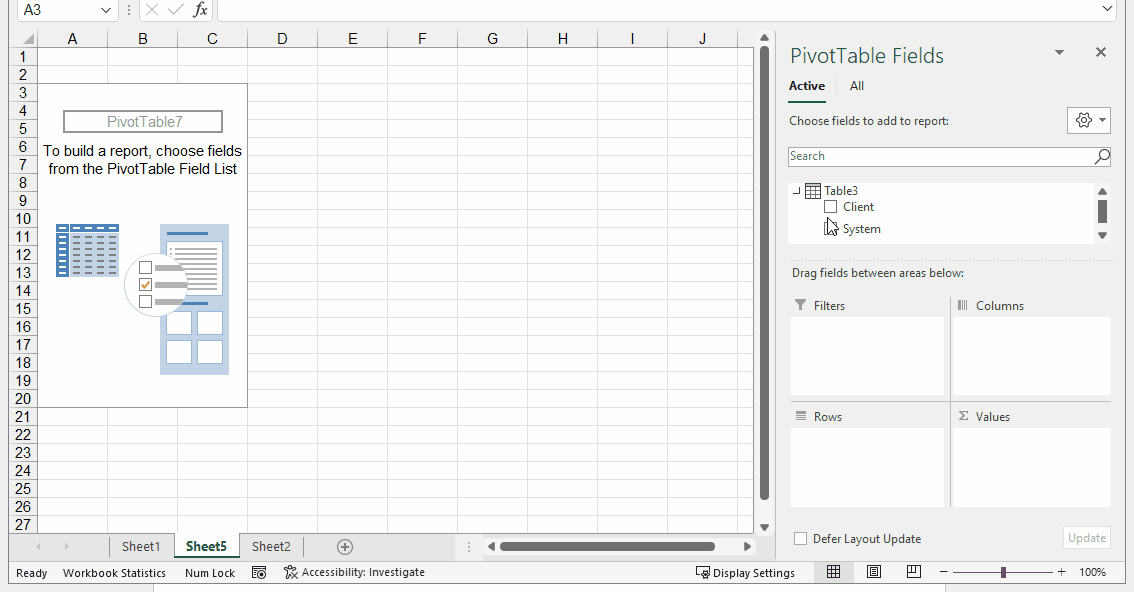Click Accessibility: Investigate in status bar
The image size is (1134, 592).
[354, 573]
